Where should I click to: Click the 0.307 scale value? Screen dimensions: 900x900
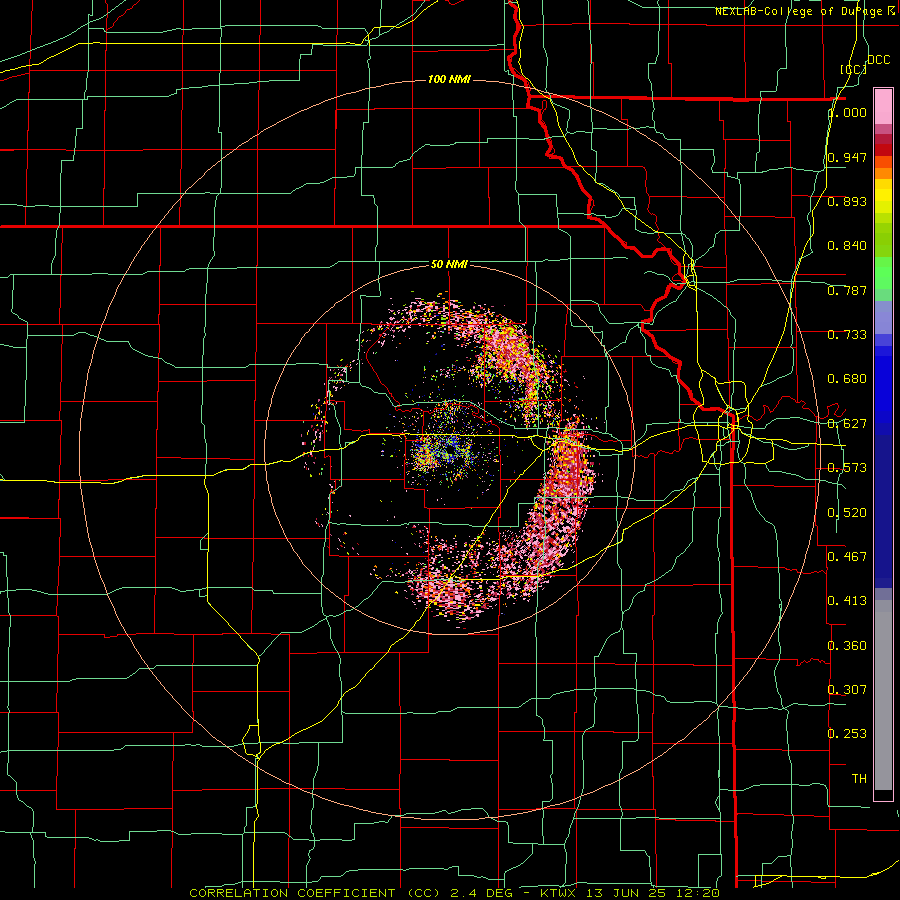pyautogui.click(x=847, y=689)
